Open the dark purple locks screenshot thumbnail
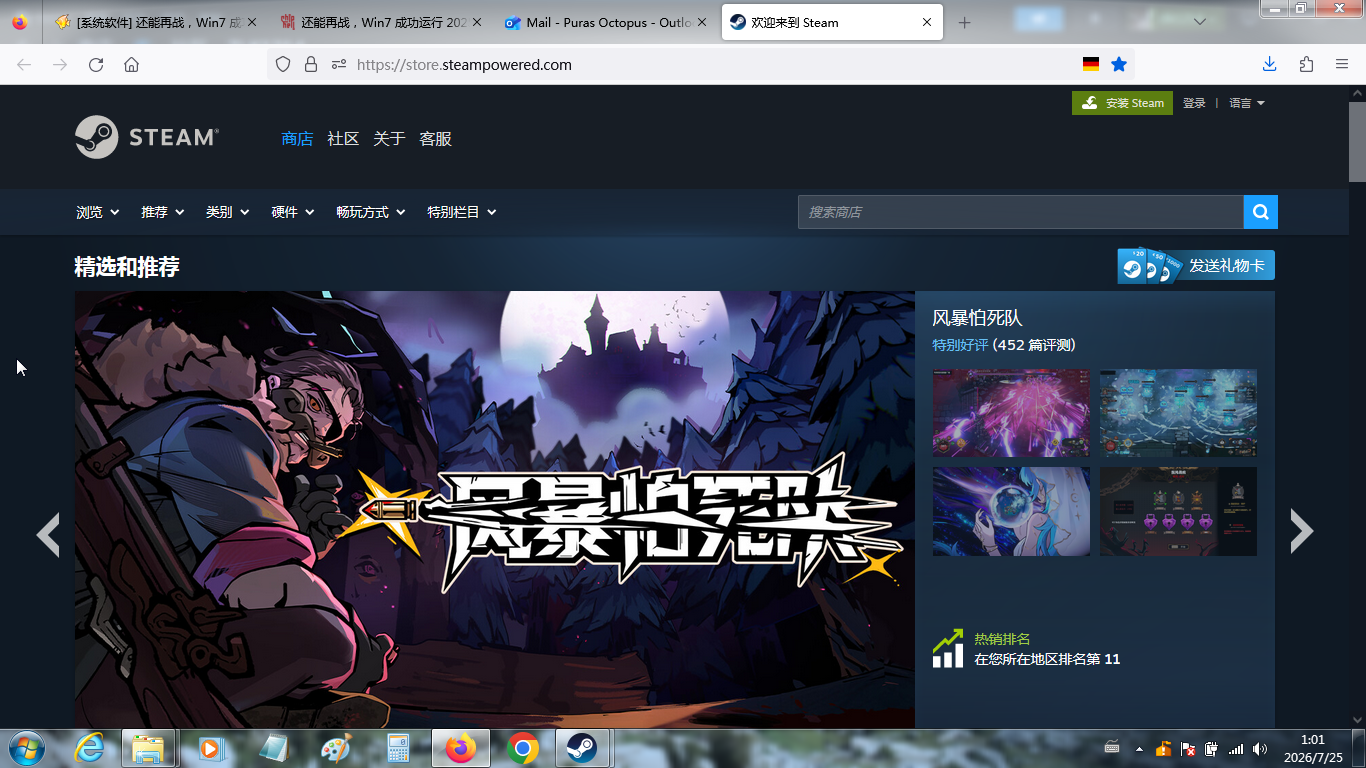The height and width of the screenshot is (768, 1366). coord(1178,511)
